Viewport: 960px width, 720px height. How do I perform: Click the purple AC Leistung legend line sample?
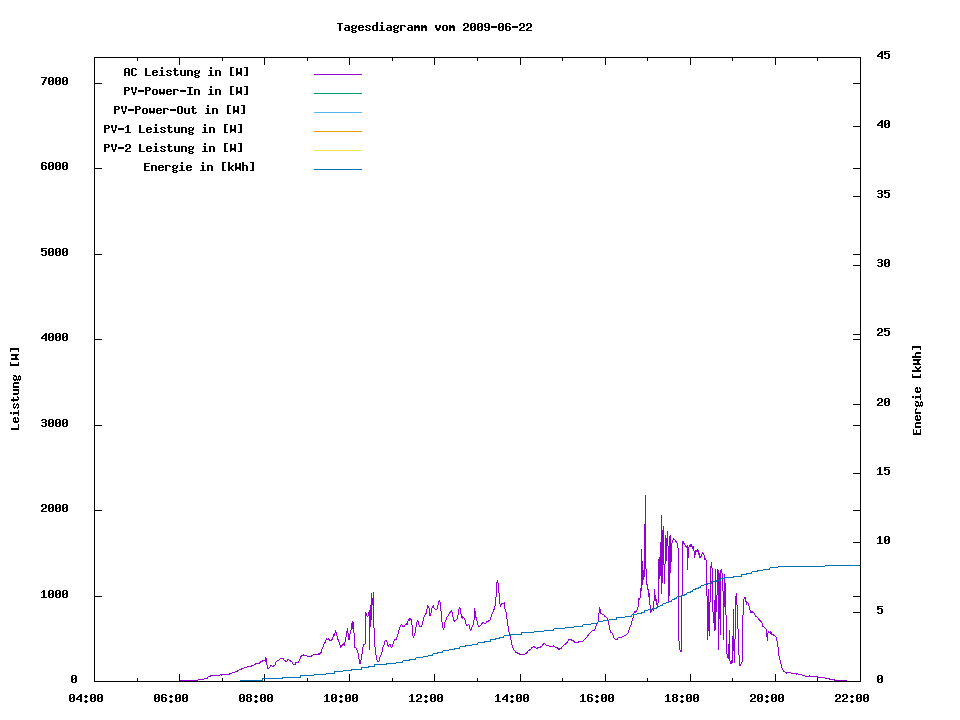click(337, 74)
